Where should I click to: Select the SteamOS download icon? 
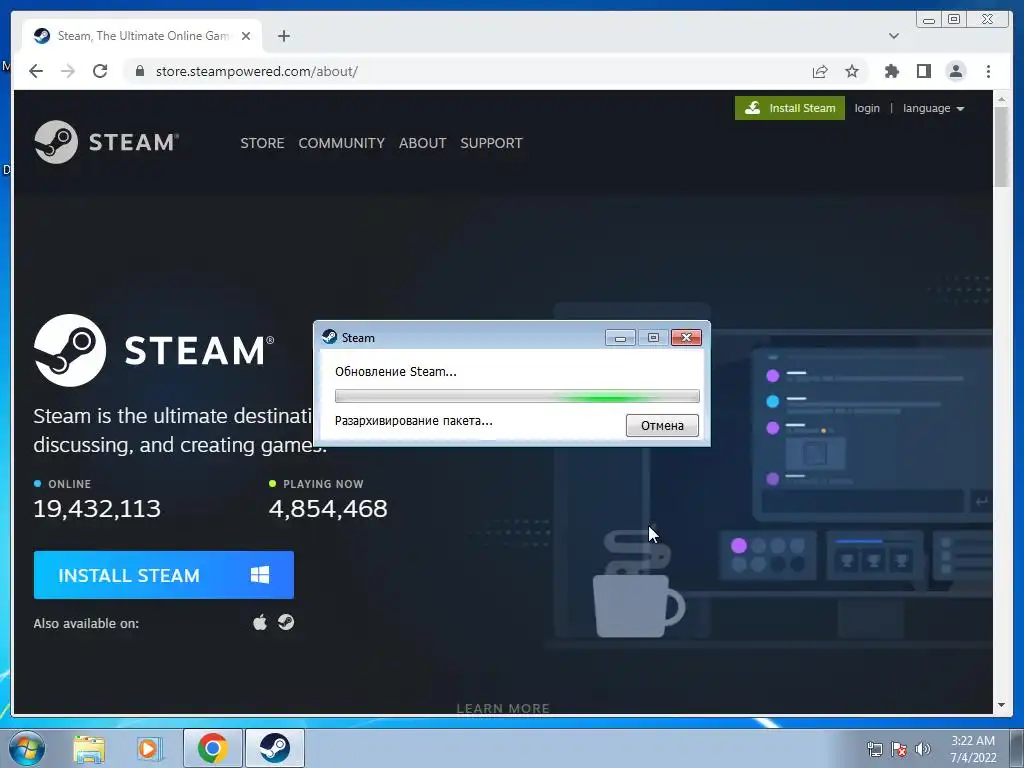click(286, 622)
